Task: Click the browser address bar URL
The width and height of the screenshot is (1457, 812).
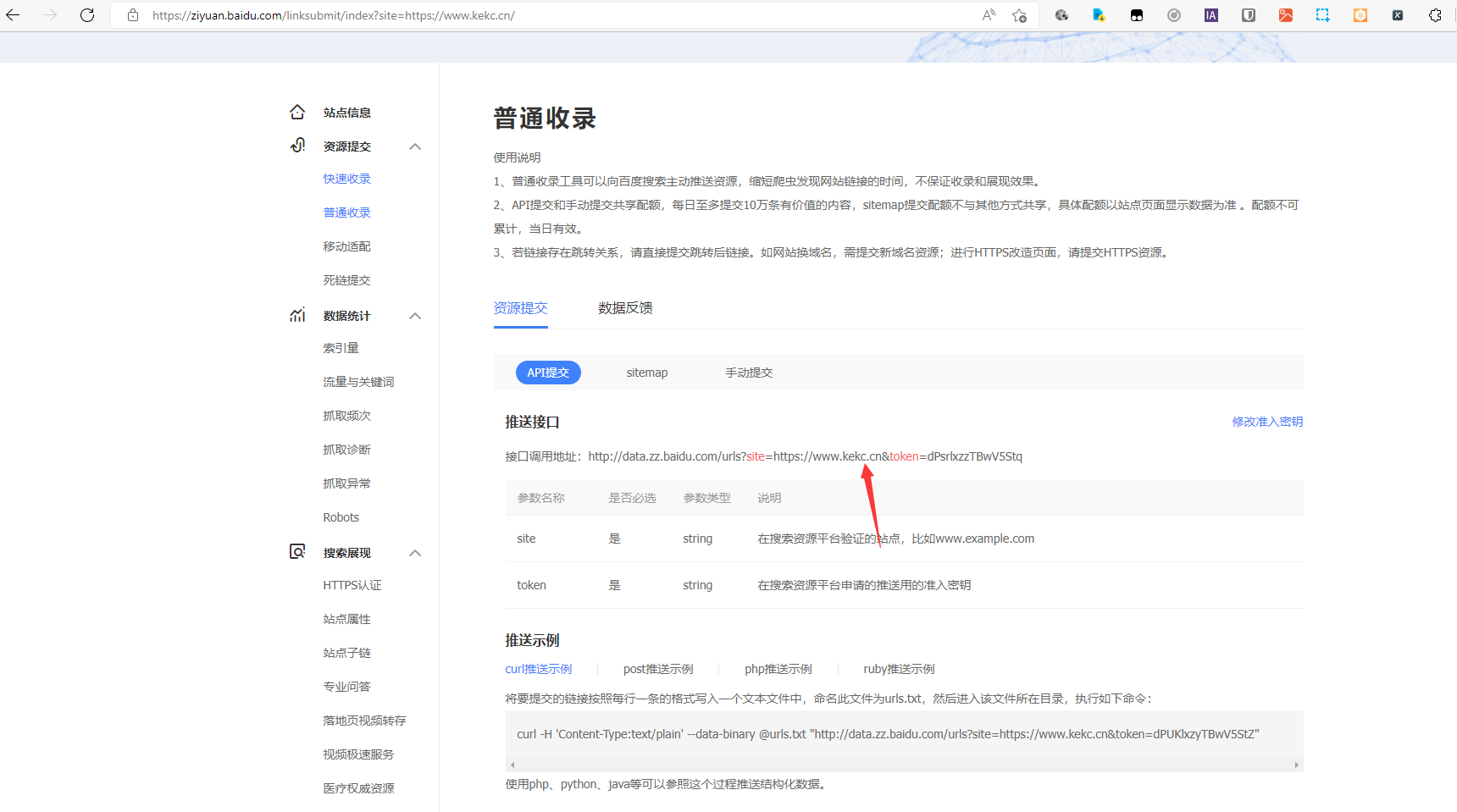Action: [x=508, y=15]
